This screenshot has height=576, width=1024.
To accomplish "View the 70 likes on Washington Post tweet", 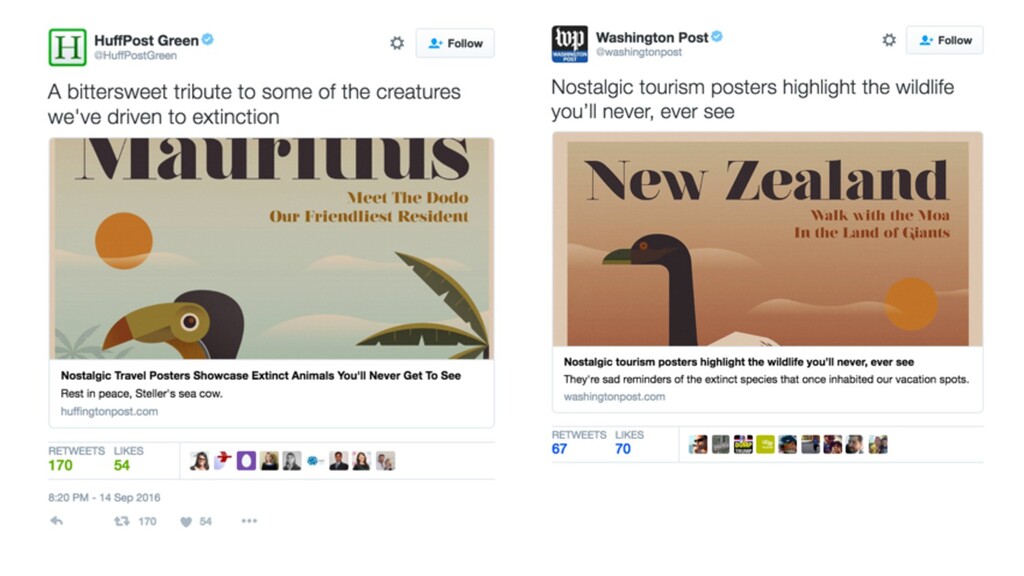I will pyautogui.click(x=622, y=449).
